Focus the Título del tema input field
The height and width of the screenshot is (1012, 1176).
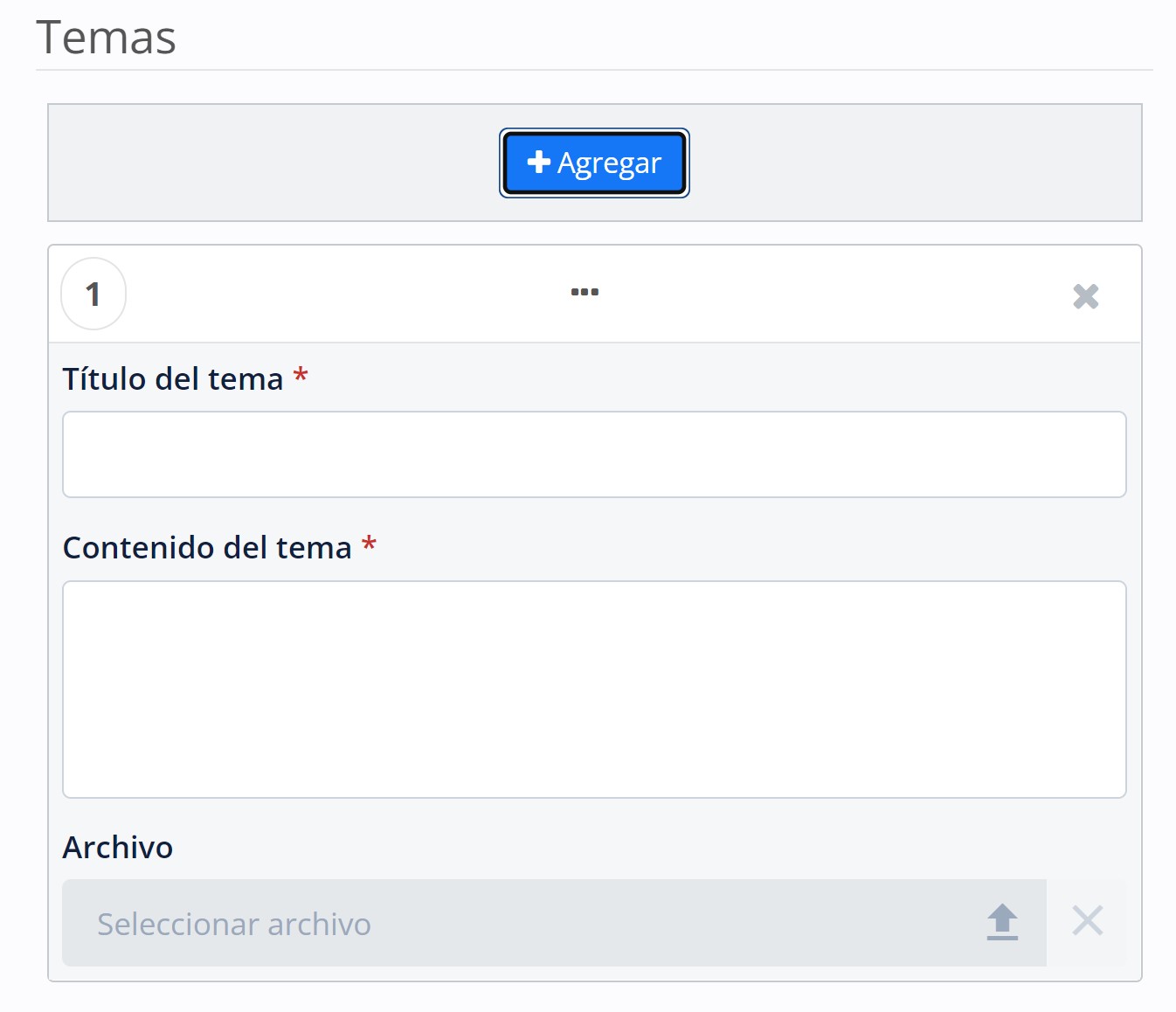tap(594, 454)
